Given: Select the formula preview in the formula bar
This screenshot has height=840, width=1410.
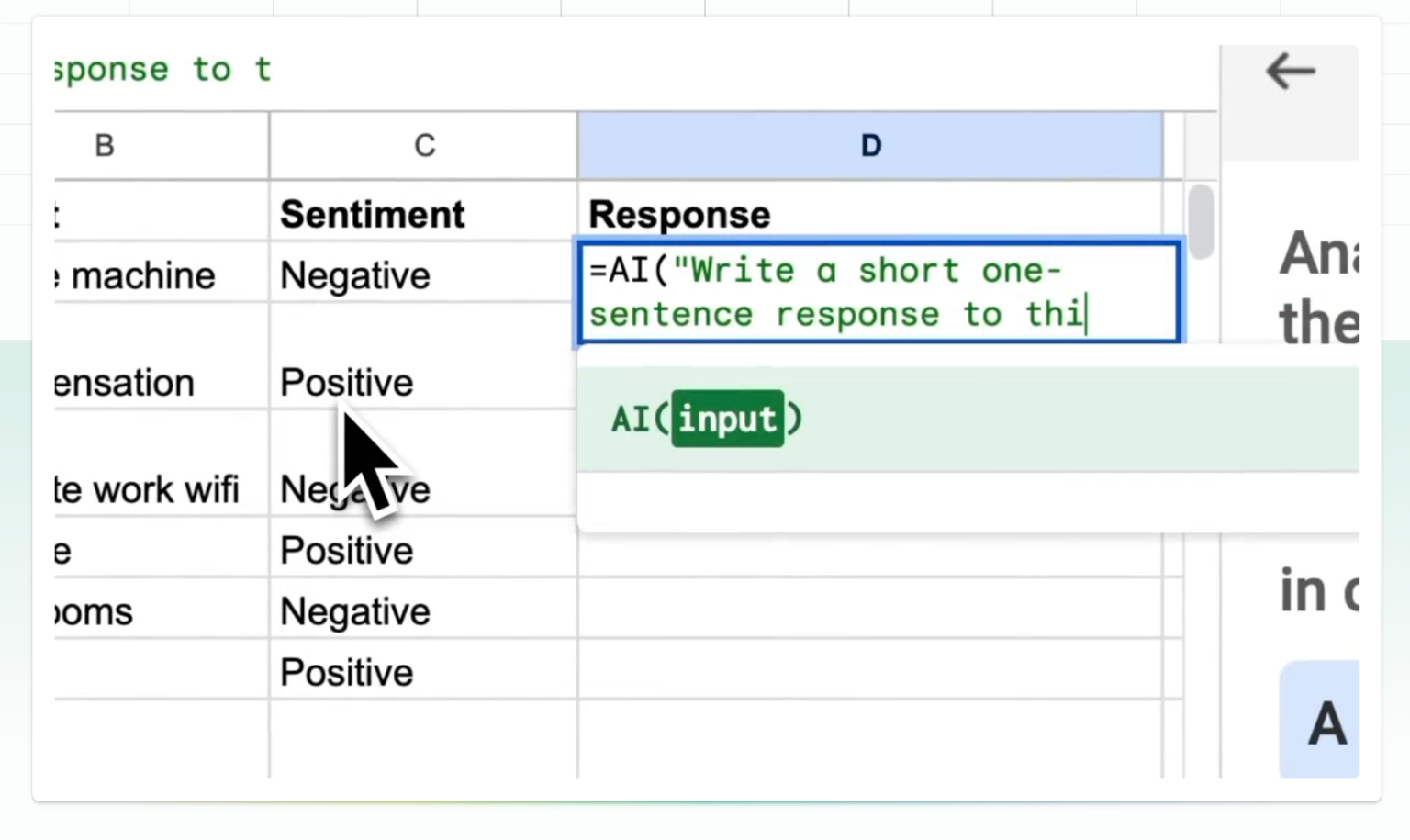Looking at the screenshot, I should (x=161, y=69).
